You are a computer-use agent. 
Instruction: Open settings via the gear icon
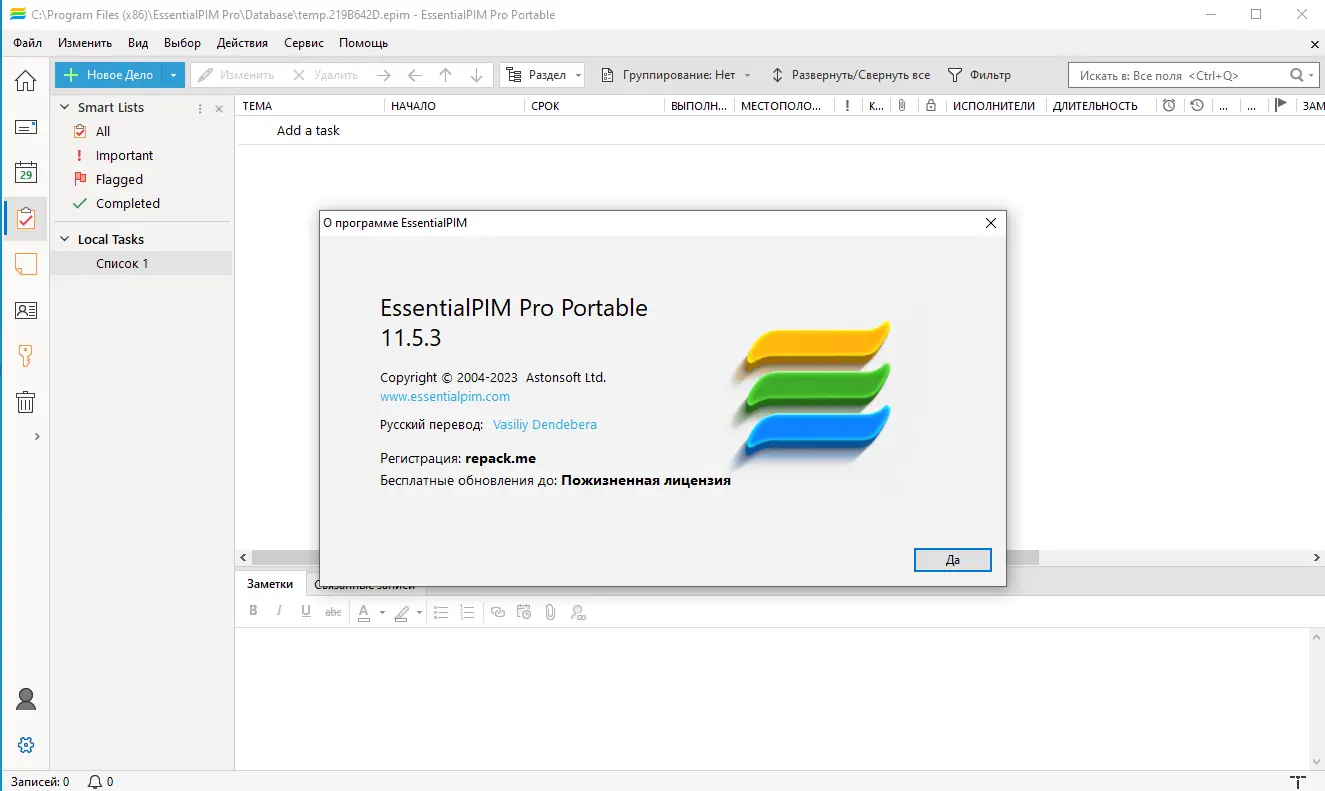(26, 745)
